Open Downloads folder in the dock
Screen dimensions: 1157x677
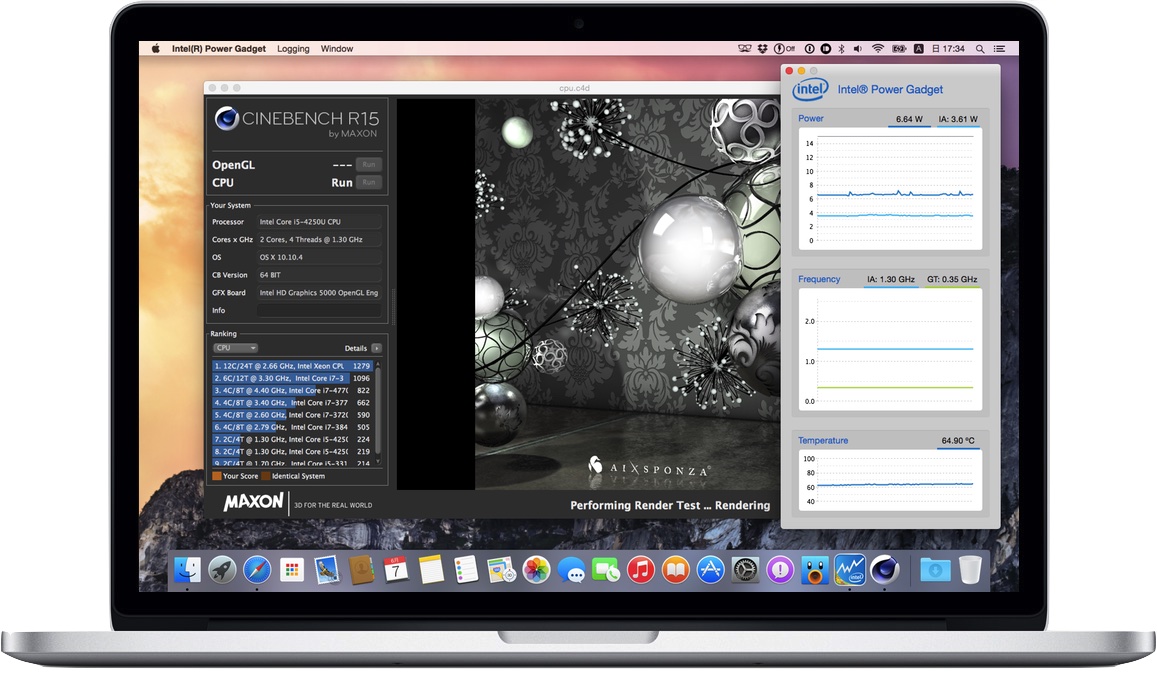tap(935, 570)
